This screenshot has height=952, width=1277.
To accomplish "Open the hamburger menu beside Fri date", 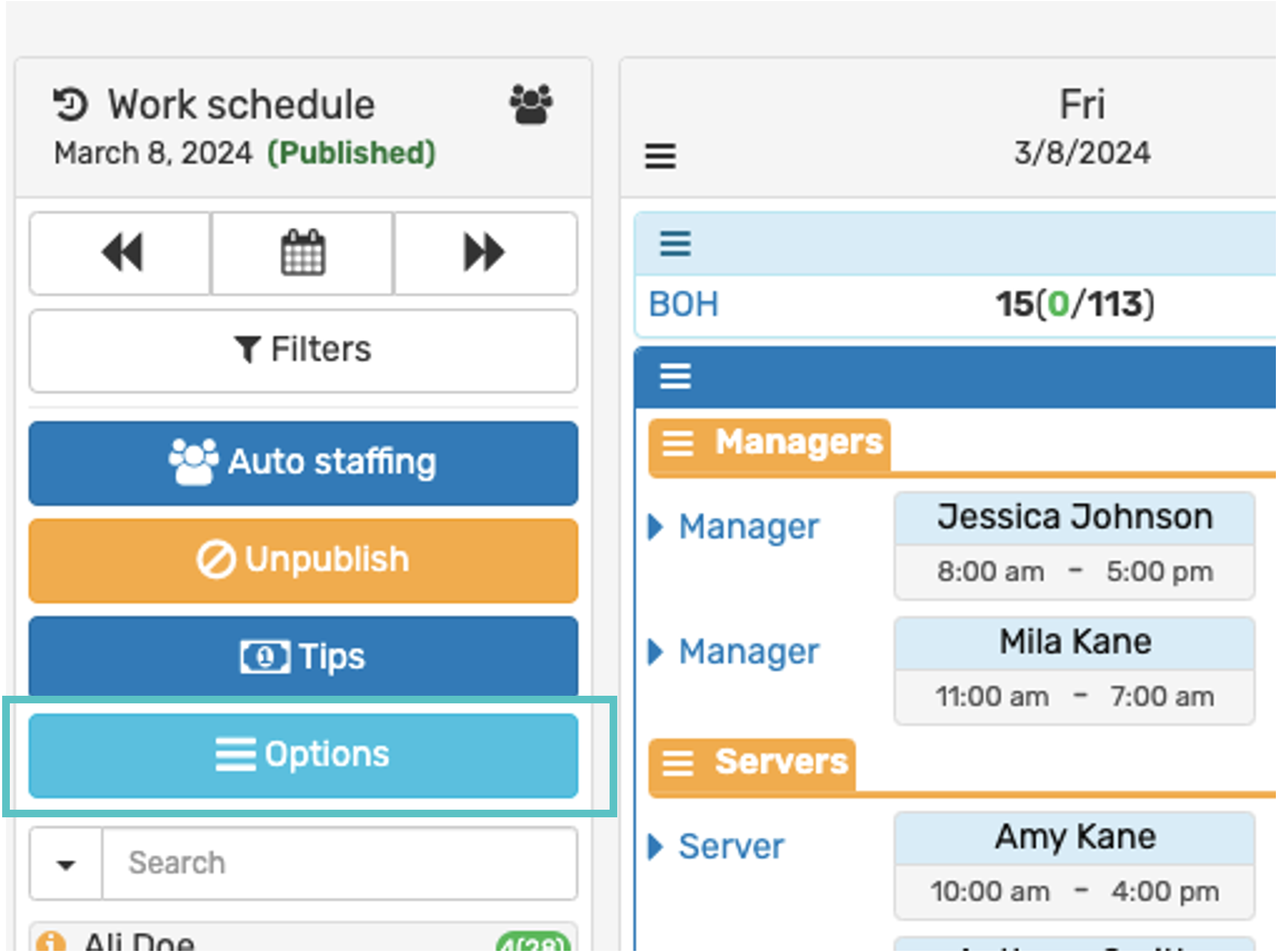I will 660,155.
